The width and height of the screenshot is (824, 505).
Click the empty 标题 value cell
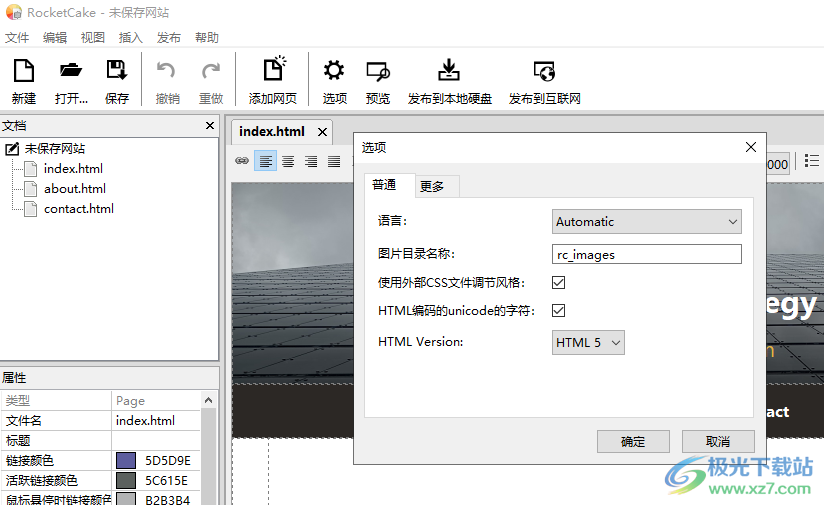[156, 441]
